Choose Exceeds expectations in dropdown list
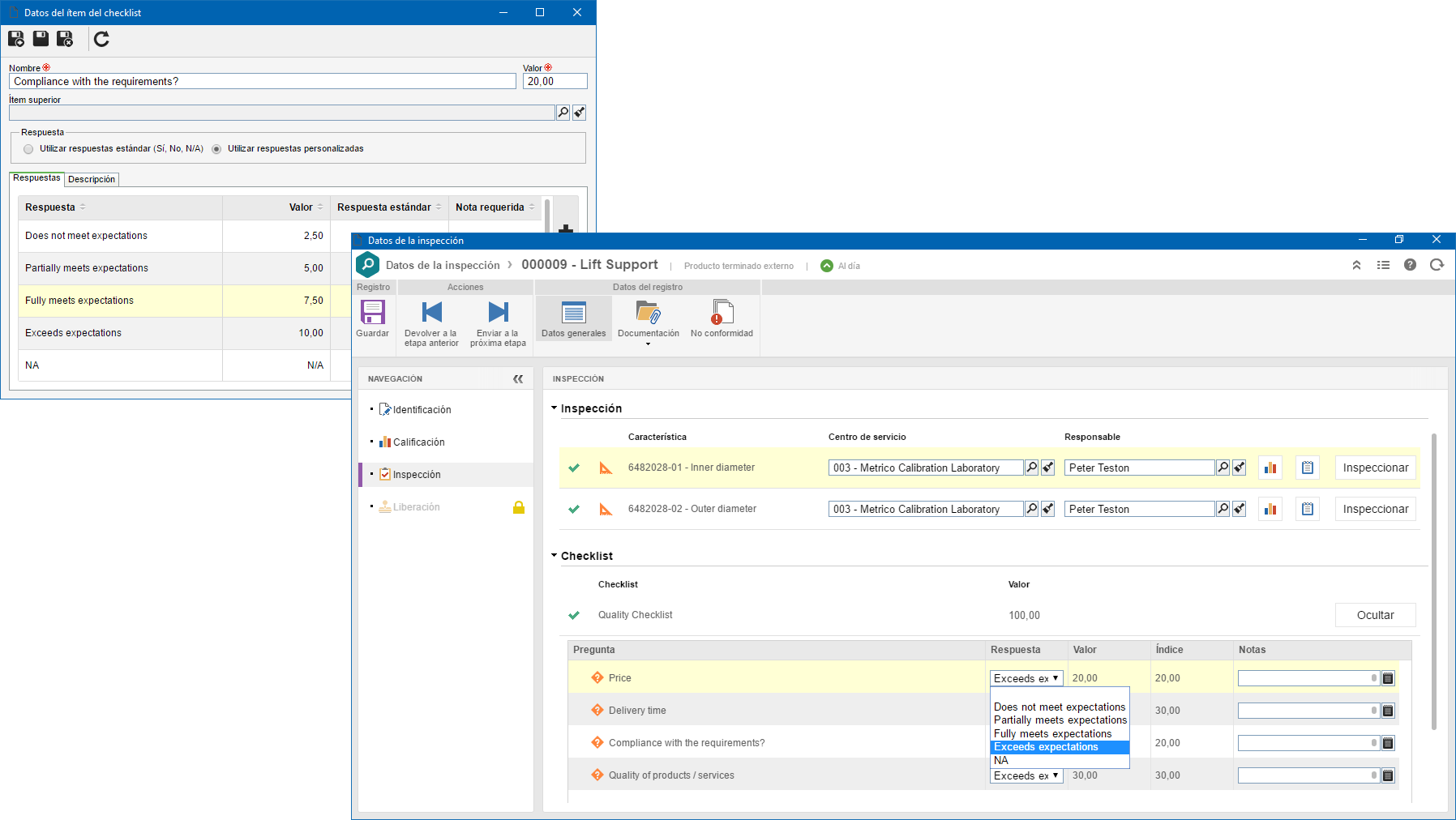 [1060, 747]
